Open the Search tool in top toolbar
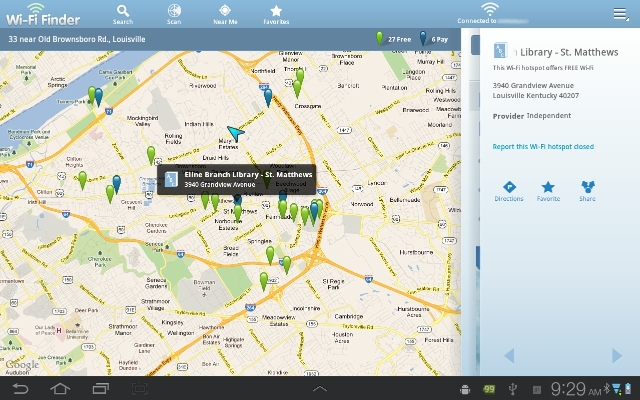Image resolution: width=640 pixels, height=400 pixels. click(x=123, y=15)
